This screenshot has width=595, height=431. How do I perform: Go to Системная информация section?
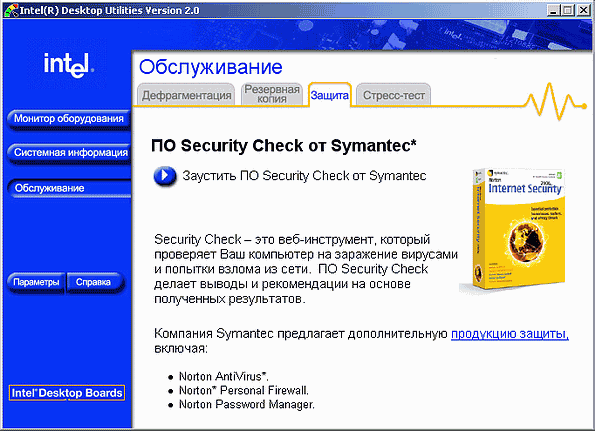point(71,153)
